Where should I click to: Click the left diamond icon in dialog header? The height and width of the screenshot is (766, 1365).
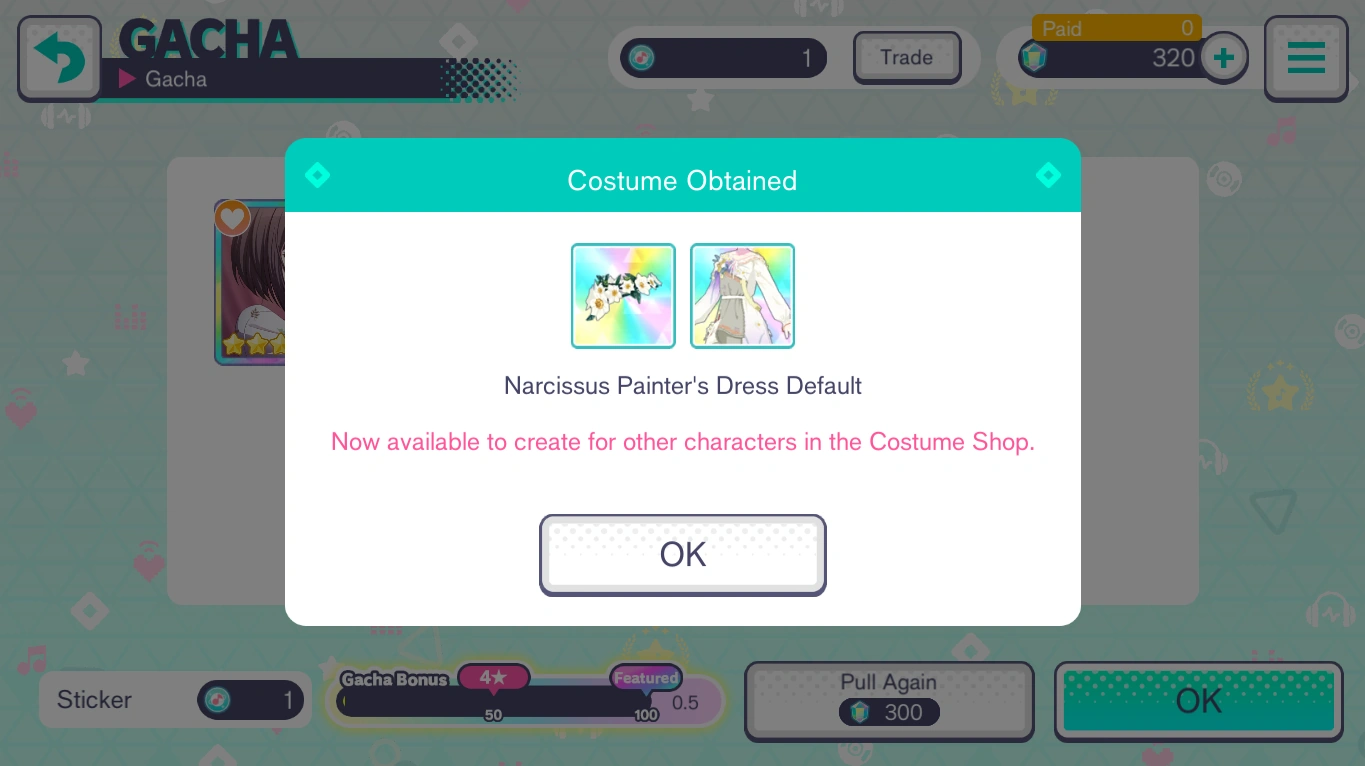[317, 175]
